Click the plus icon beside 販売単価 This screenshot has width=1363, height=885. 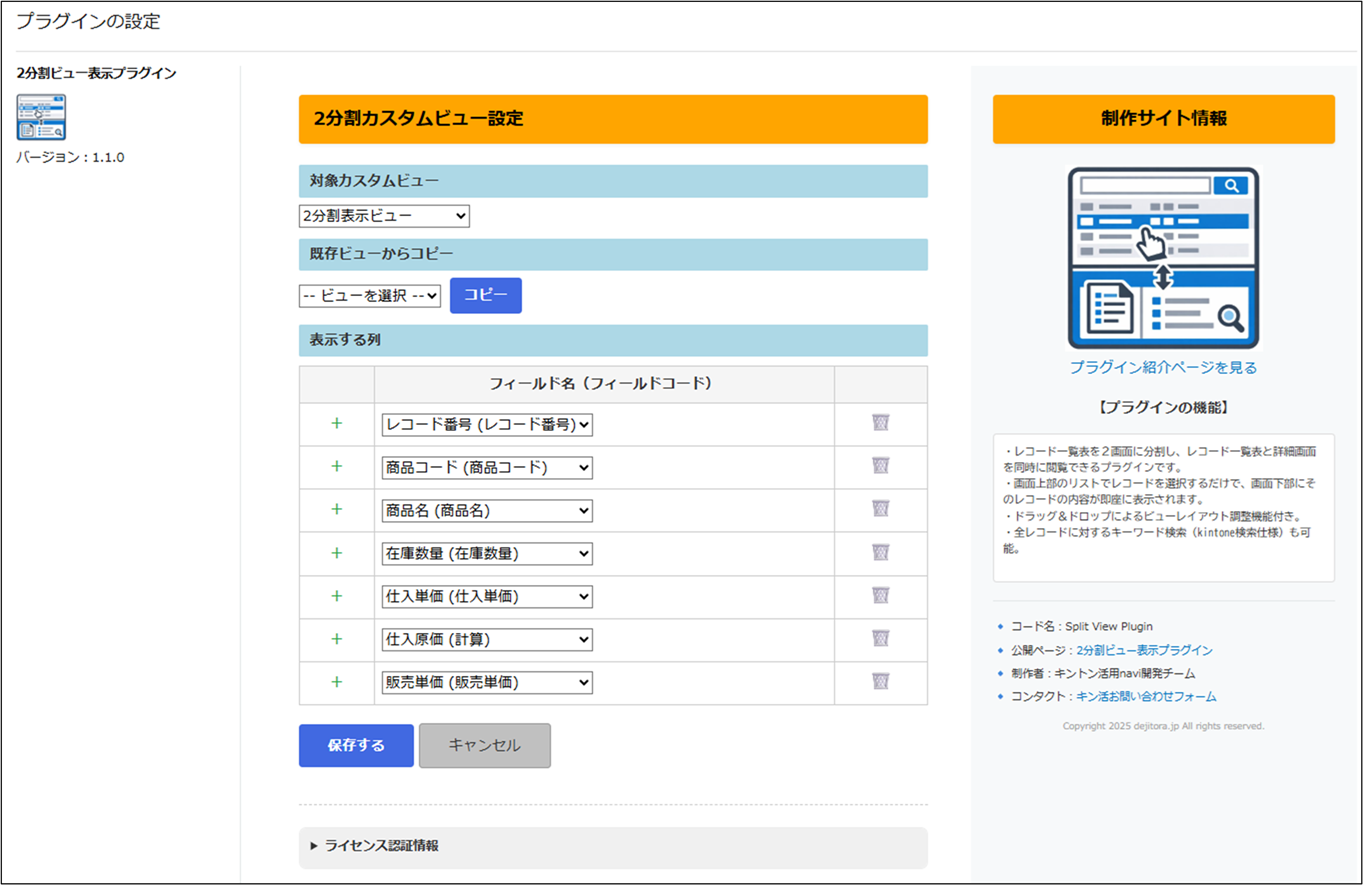point(336,682)
